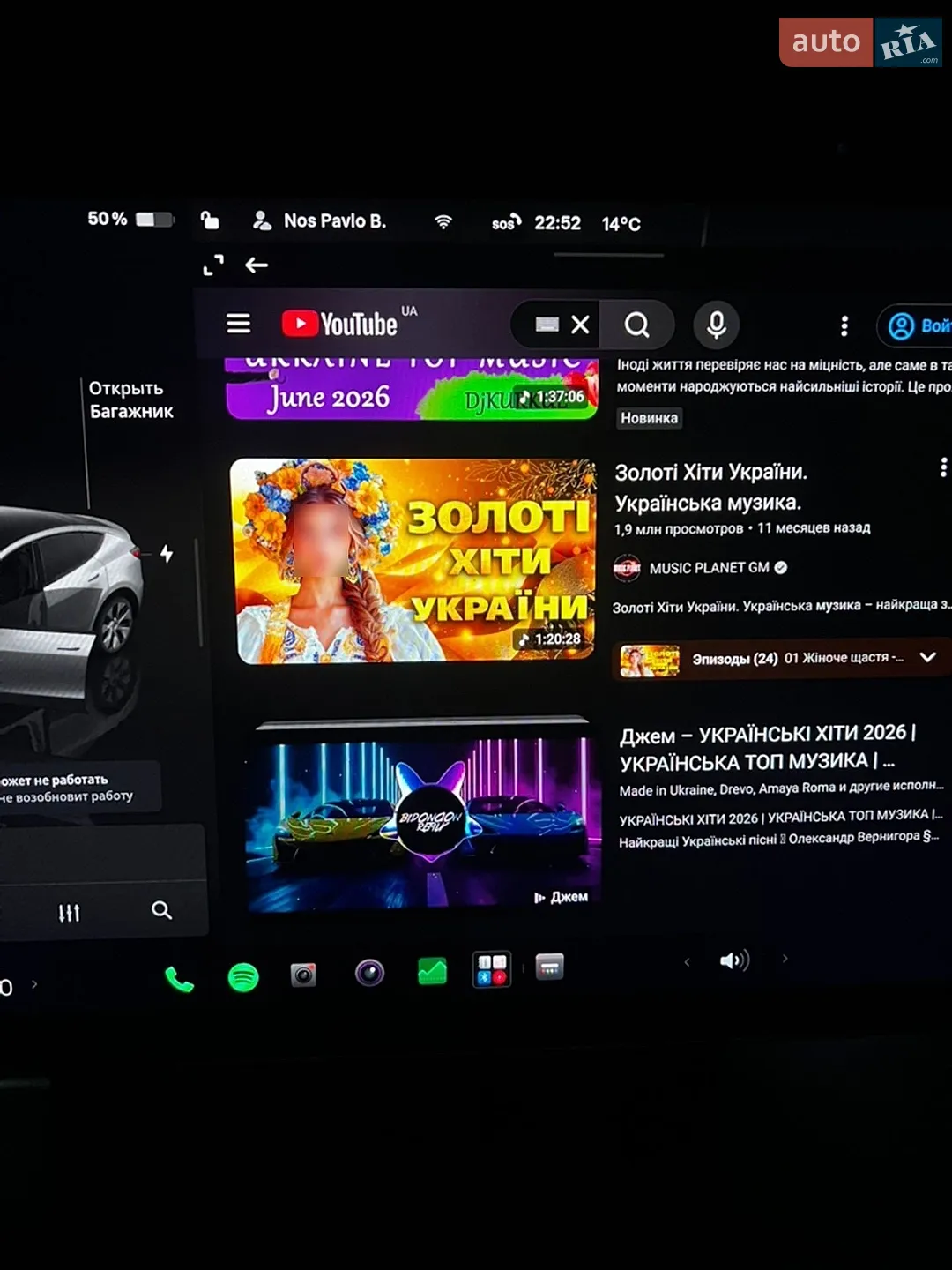The width and height of the screenshot is (952, 1270).
Task: Open the charging bolt icon by car
Action: [167, 553]
